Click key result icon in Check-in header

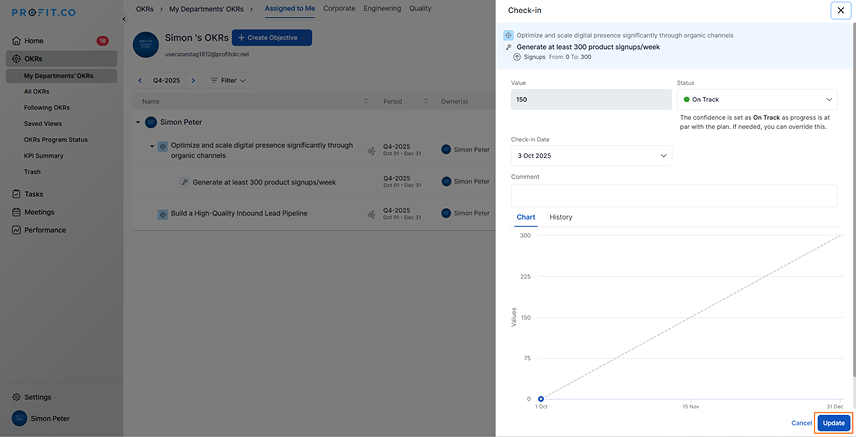click(x=509, y=47)
